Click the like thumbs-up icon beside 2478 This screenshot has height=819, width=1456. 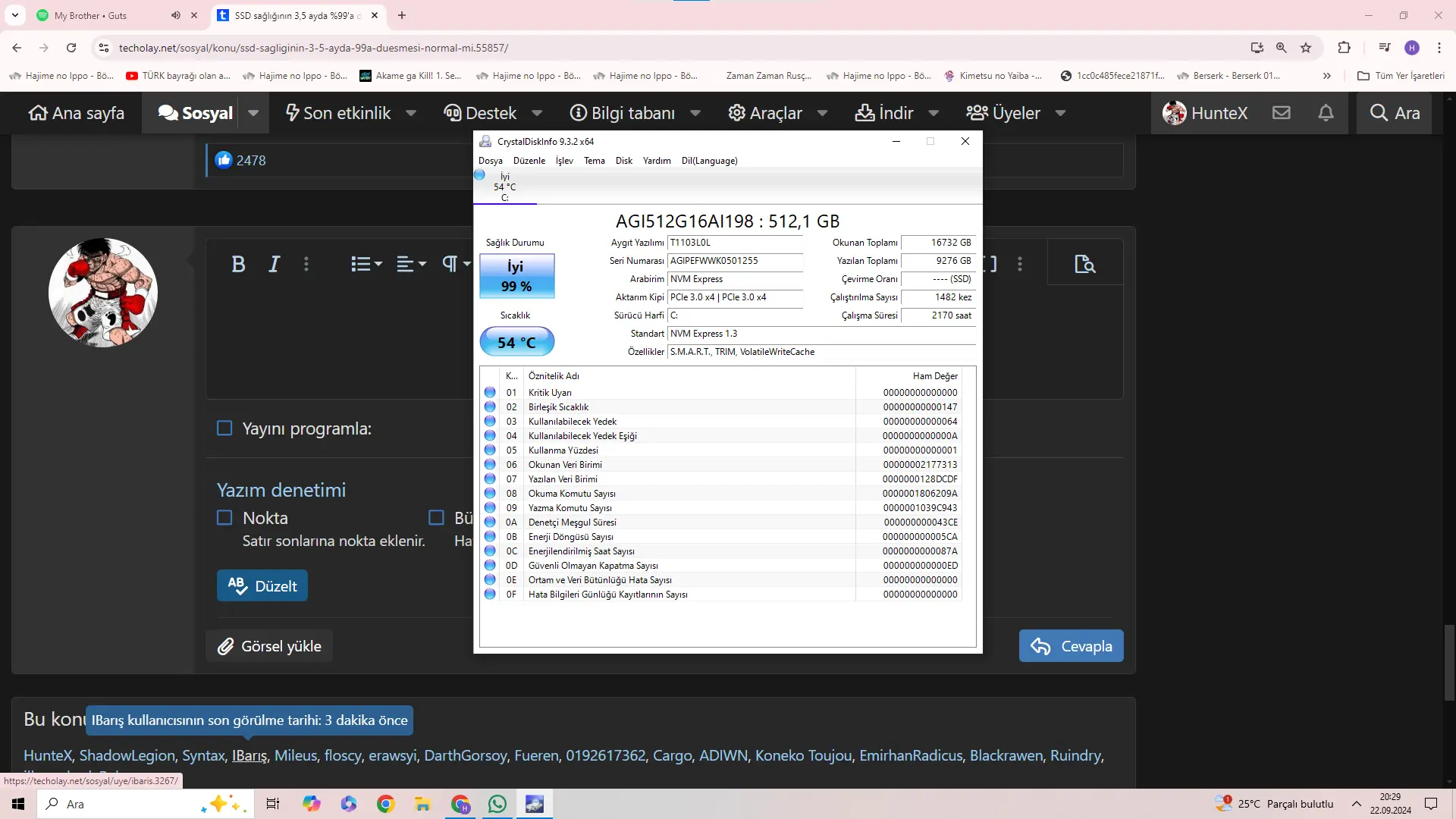[x=224, y=160]
